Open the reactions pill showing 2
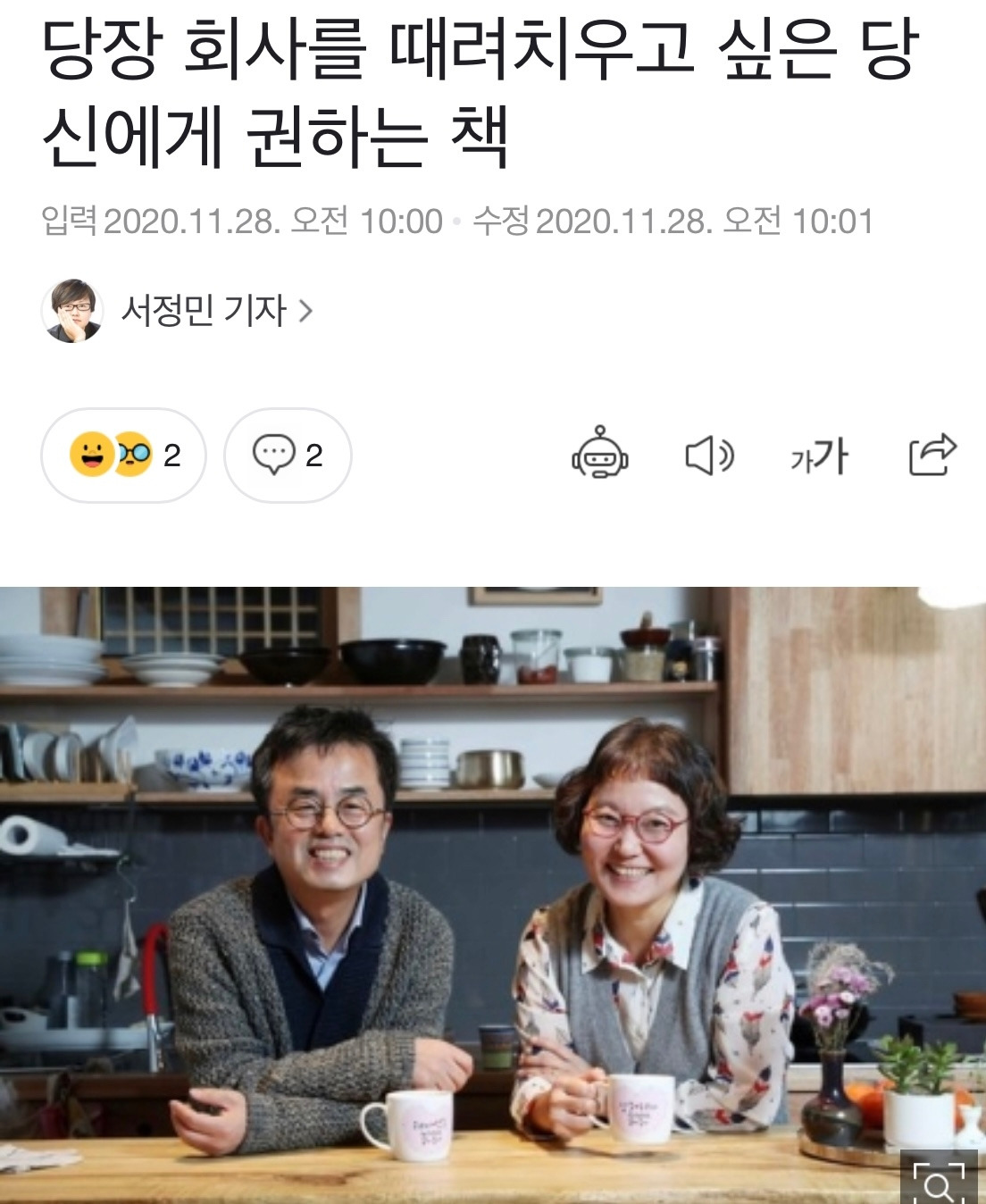The width and height of the screenshot is (986, 1204). click(123, 456)
